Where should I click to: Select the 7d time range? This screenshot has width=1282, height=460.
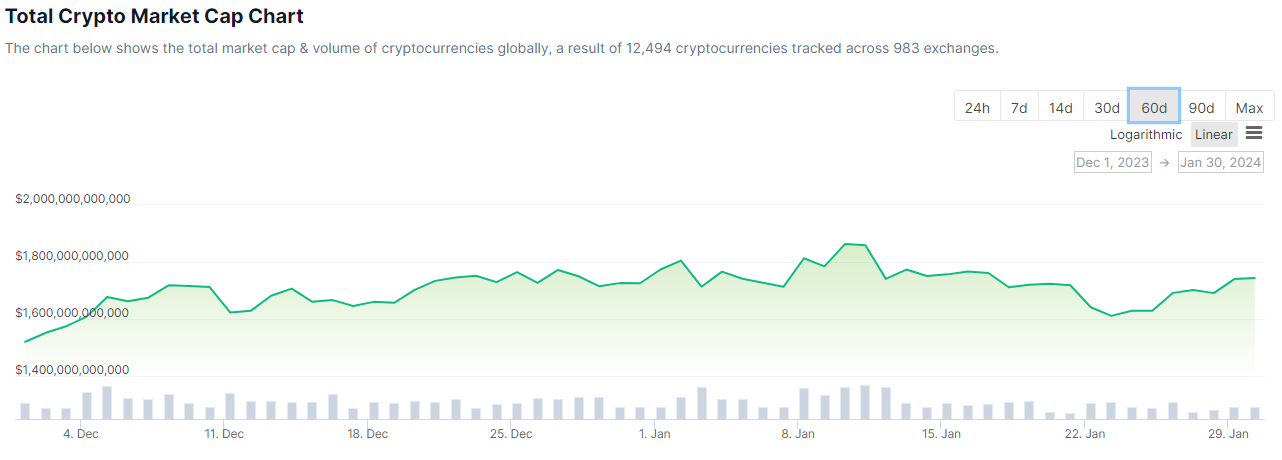point(1019,108)
